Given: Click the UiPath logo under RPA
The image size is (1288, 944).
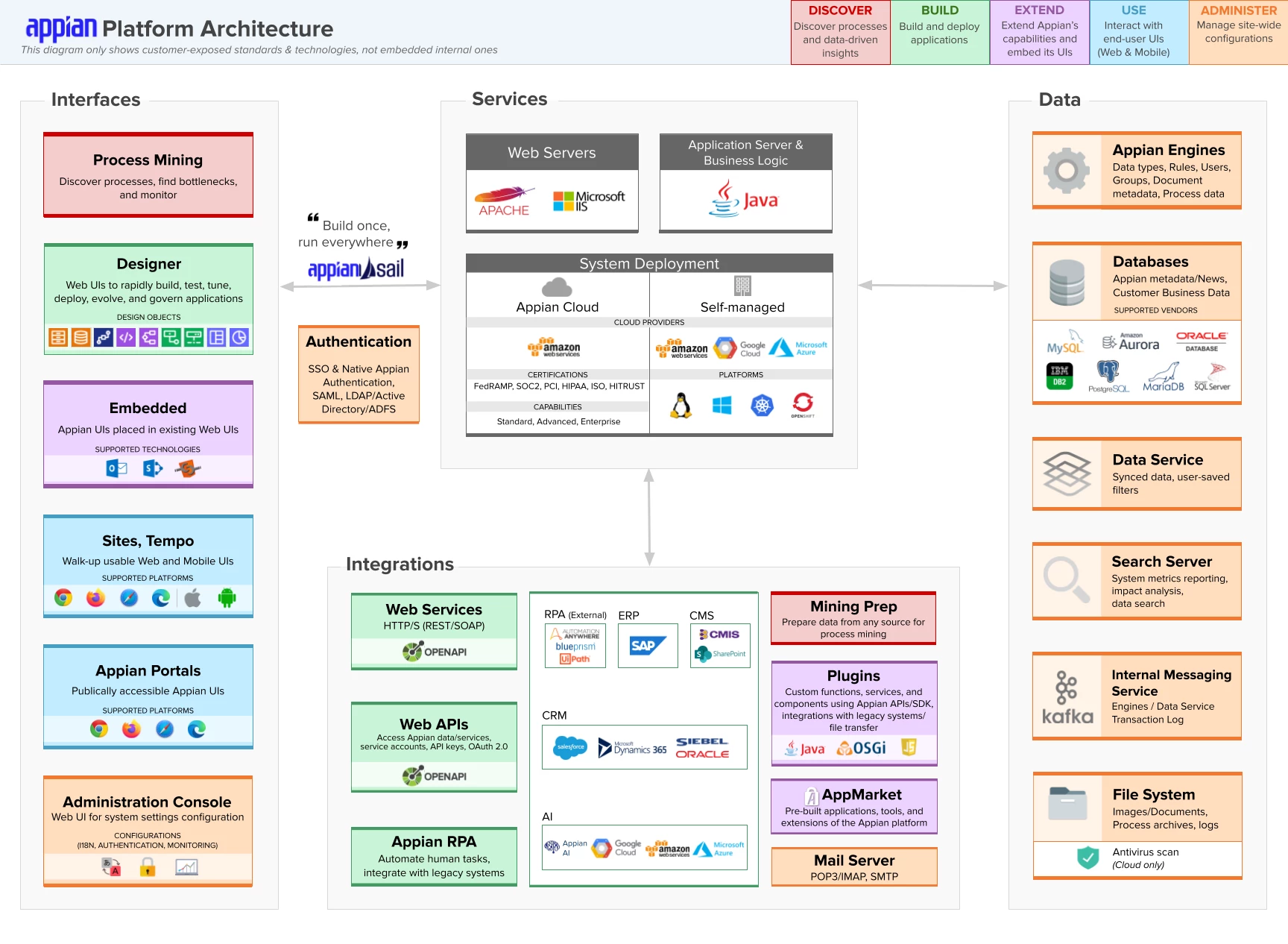Looking at the screenshot, I should (x=575, y=658).
